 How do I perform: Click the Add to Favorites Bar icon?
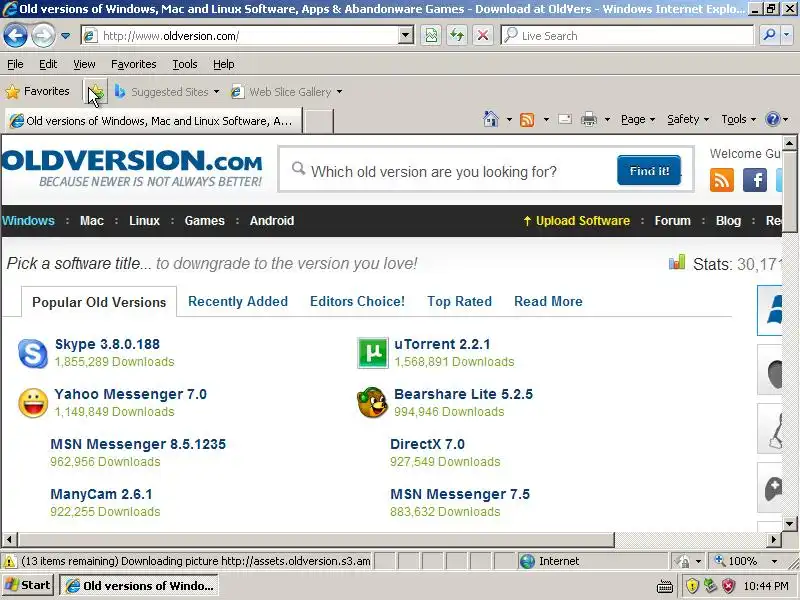(x=95, y=92)
